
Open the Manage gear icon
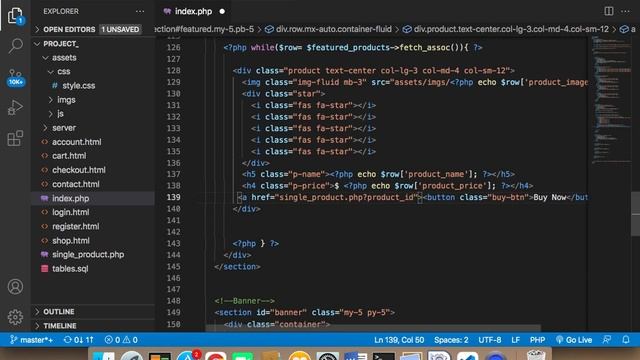[15, 317]
